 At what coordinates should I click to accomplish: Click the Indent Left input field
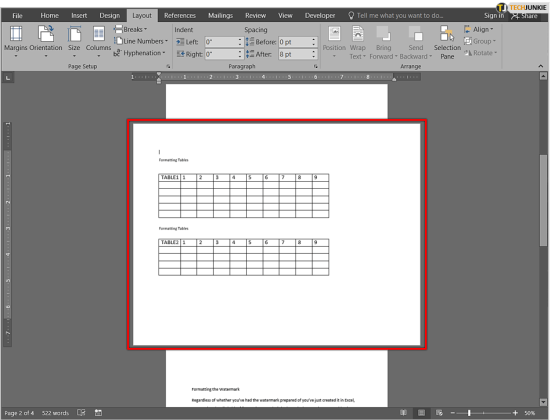(x=221, y=42)
